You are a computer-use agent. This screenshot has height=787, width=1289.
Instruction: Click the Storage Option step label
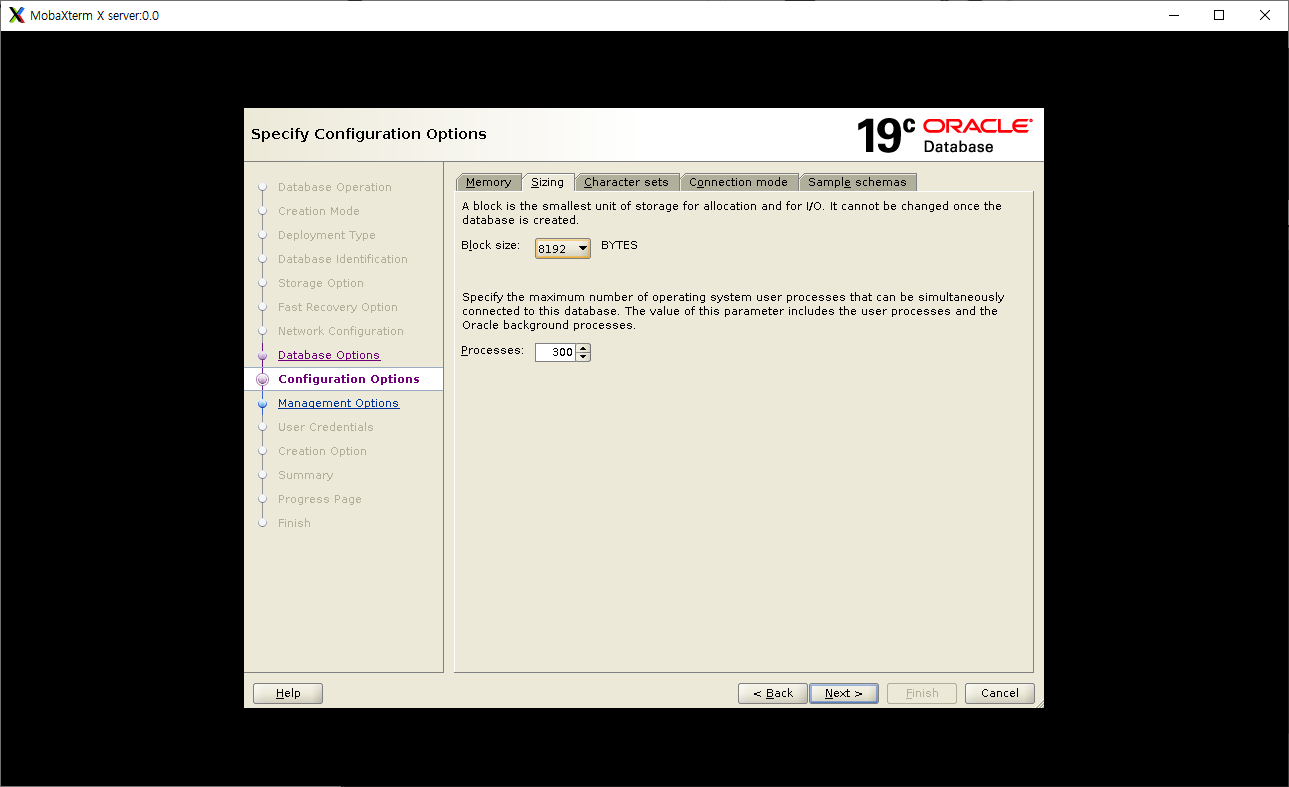pos(321,283)
